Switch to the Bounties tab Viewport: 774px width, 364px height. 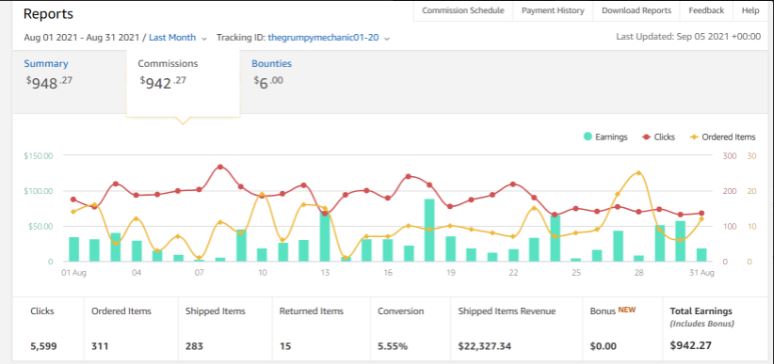coord(271,63)
